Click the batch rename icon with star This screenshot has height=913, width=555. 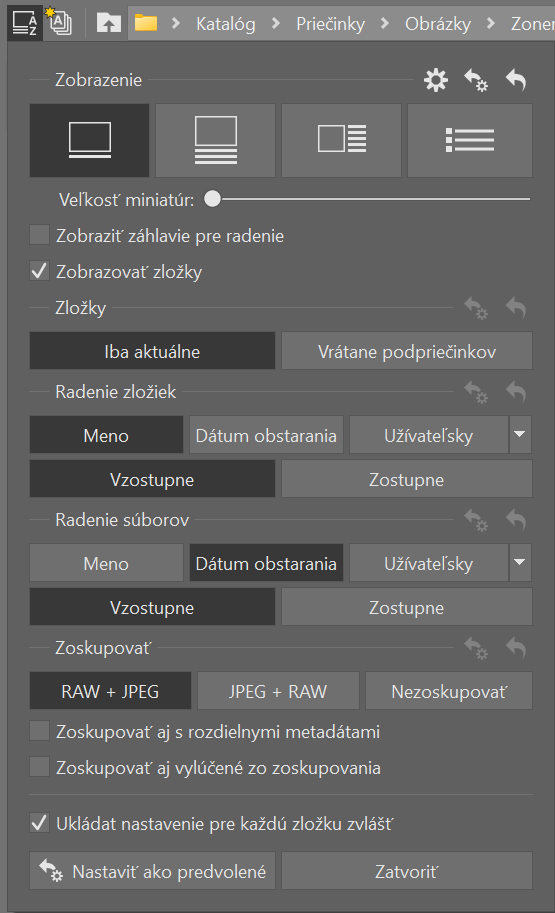tap(59, 22)
